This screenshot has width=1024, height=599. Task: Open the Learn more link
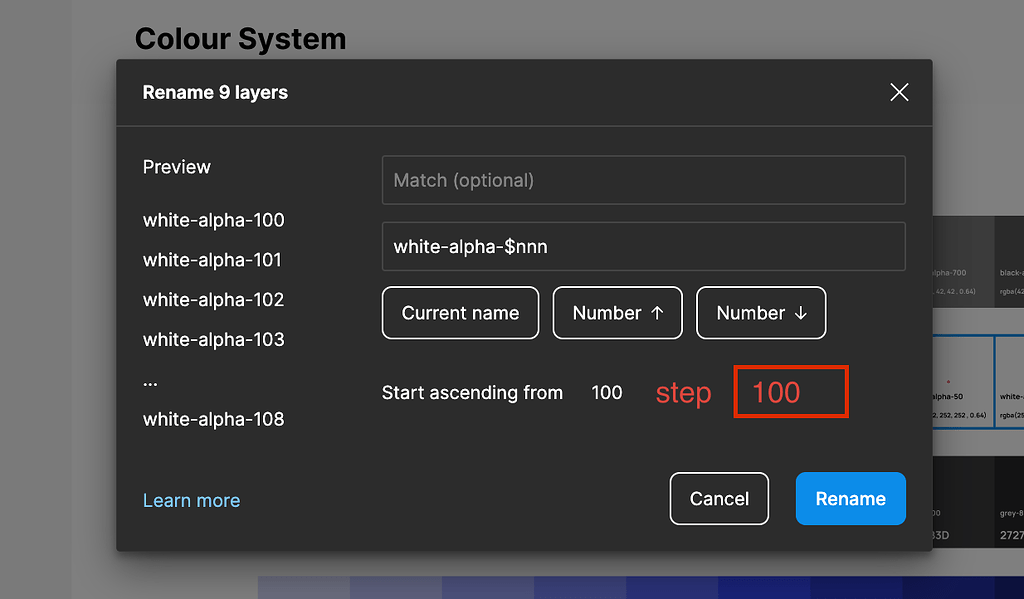point(191,501)
